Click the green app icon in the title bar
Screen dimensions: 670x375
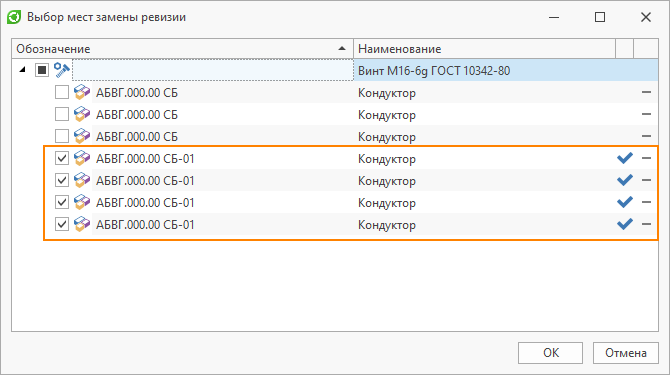(x=14, y=17)
